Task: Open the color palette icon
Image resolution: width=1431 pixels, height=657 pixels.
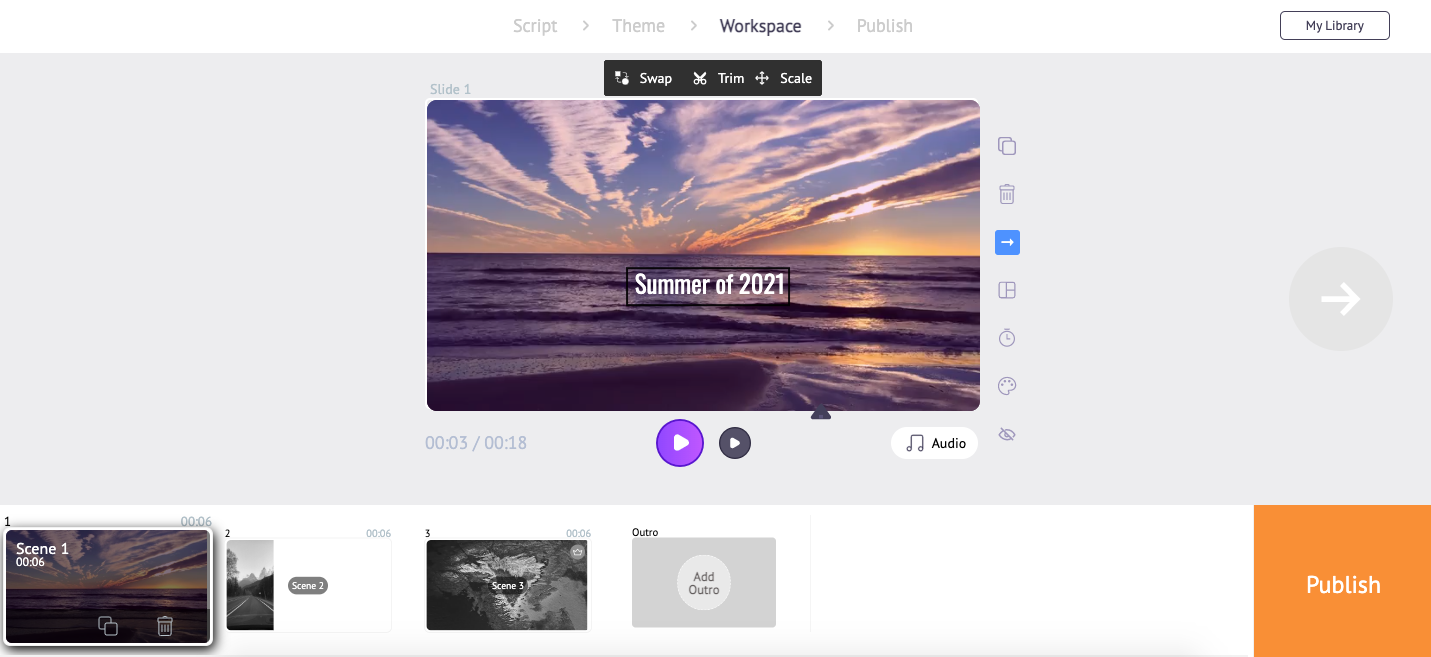Action: (x=1007, y=385)
